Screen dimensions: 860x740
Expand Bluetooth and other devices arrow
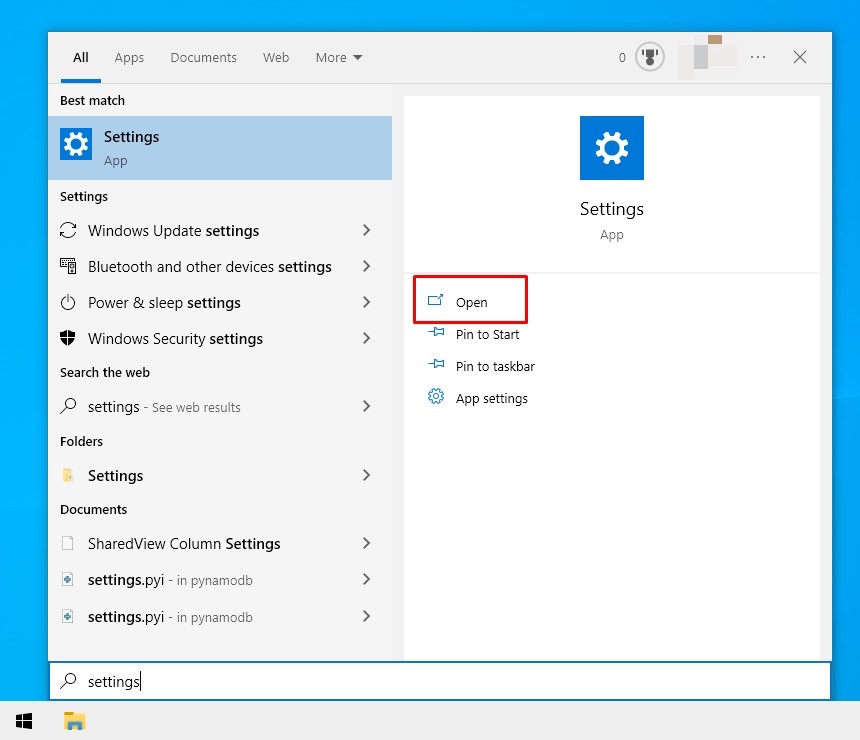tap(366, 266)
